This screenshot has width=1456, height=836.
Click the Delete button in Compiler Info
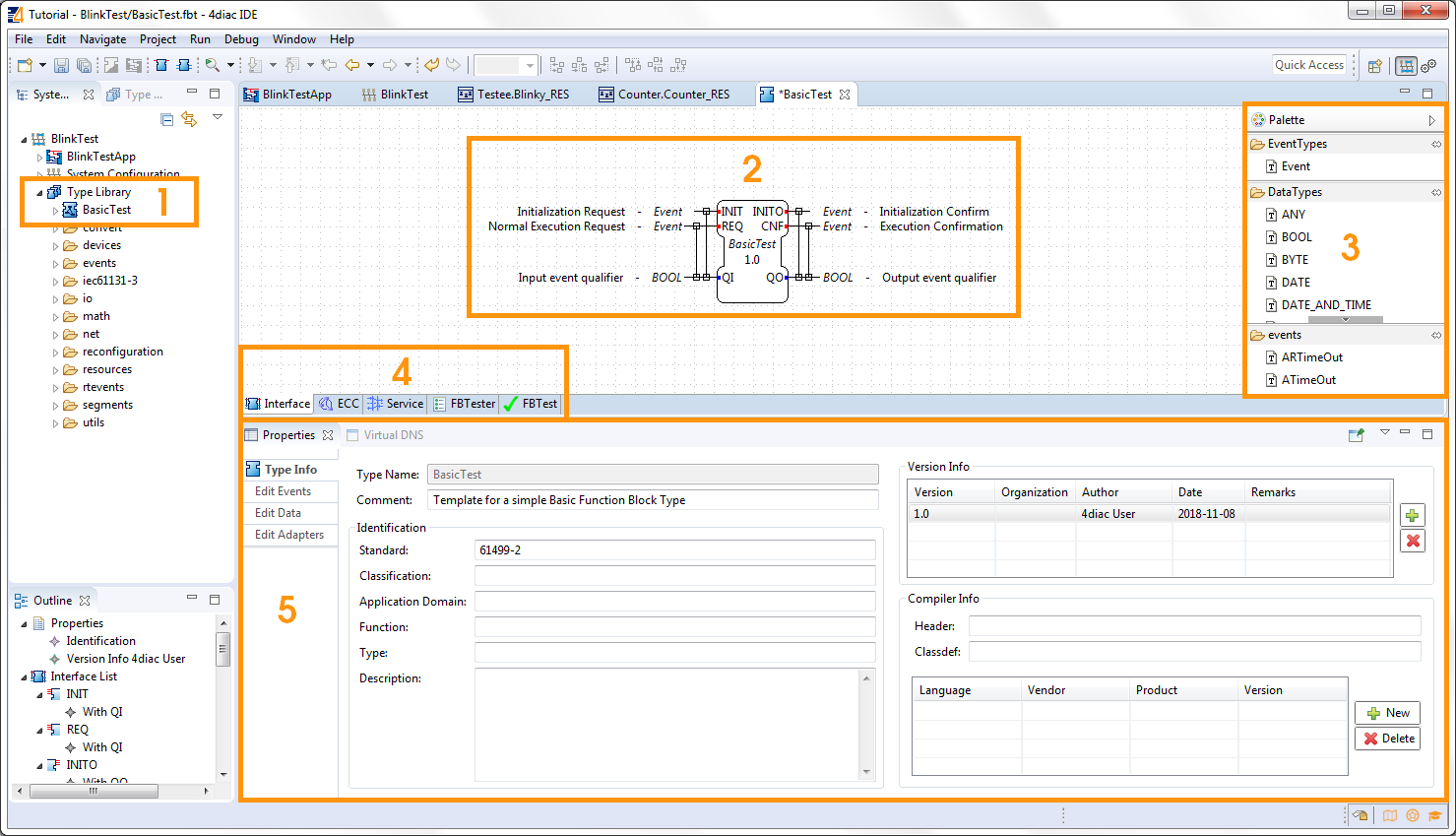1387,739
